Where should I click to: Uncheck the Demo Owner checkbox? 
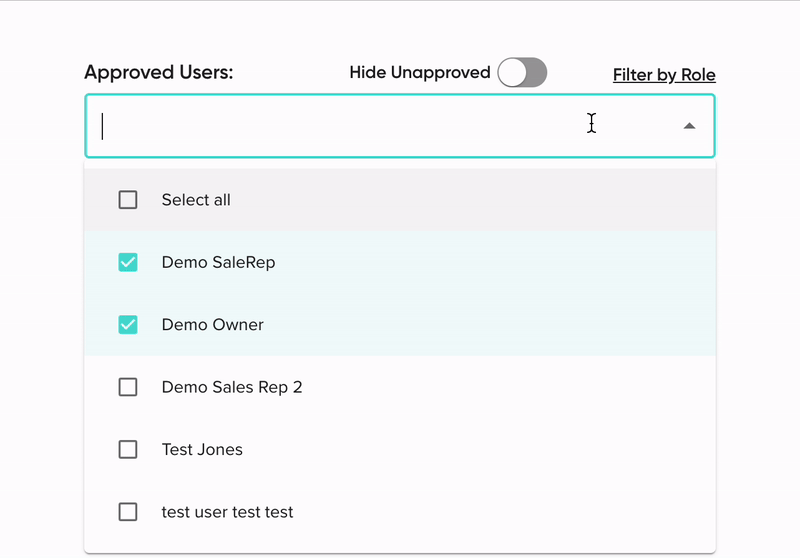(x=128, y=325)
